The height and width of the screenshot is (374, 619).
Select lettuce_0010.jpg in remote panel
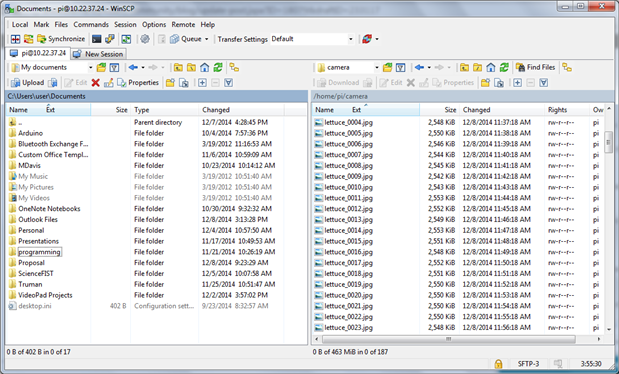[349, 187]
